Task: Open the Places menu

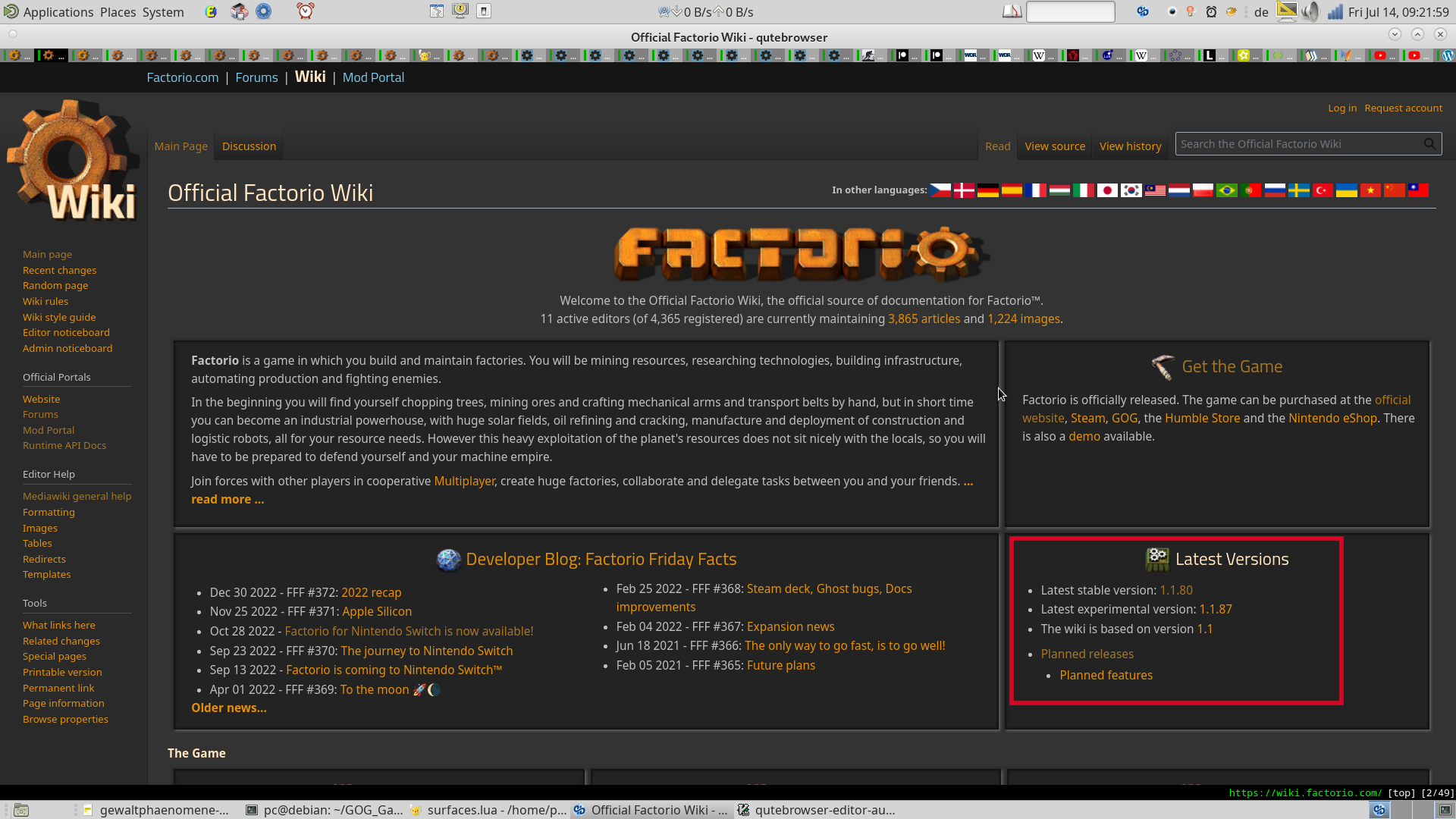Action: pyautogui.click(x=118, y=12)
